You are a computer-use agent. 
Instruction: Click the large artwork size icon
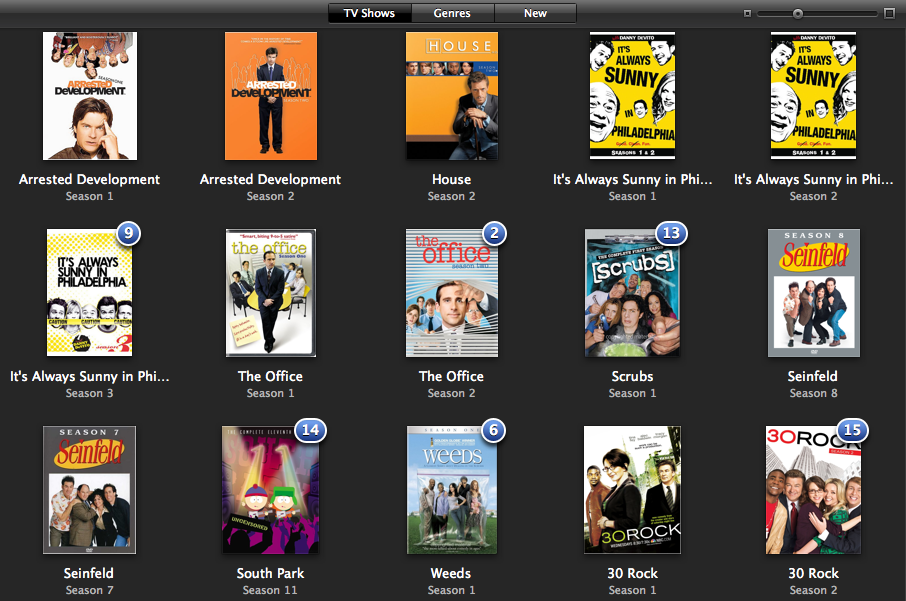click(890, 13)
